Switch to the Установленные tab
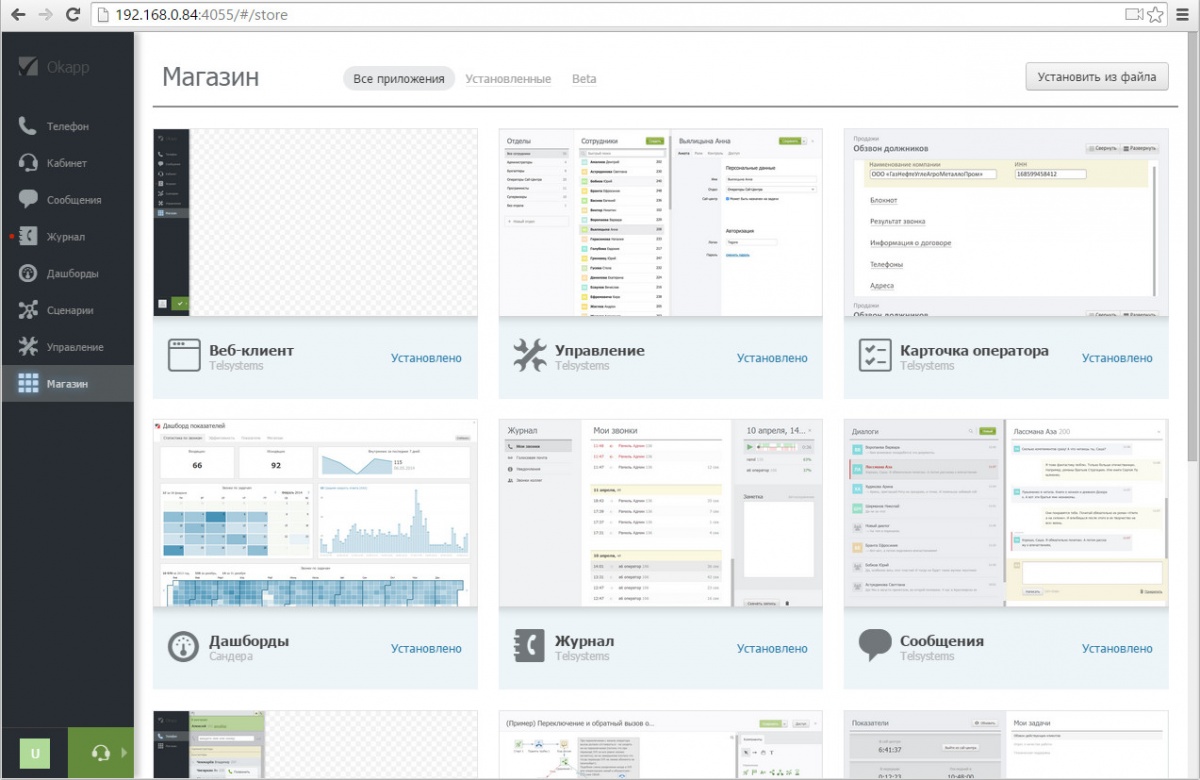The width and height of the screenshot is (1200, 780). (x=508, y=79)
